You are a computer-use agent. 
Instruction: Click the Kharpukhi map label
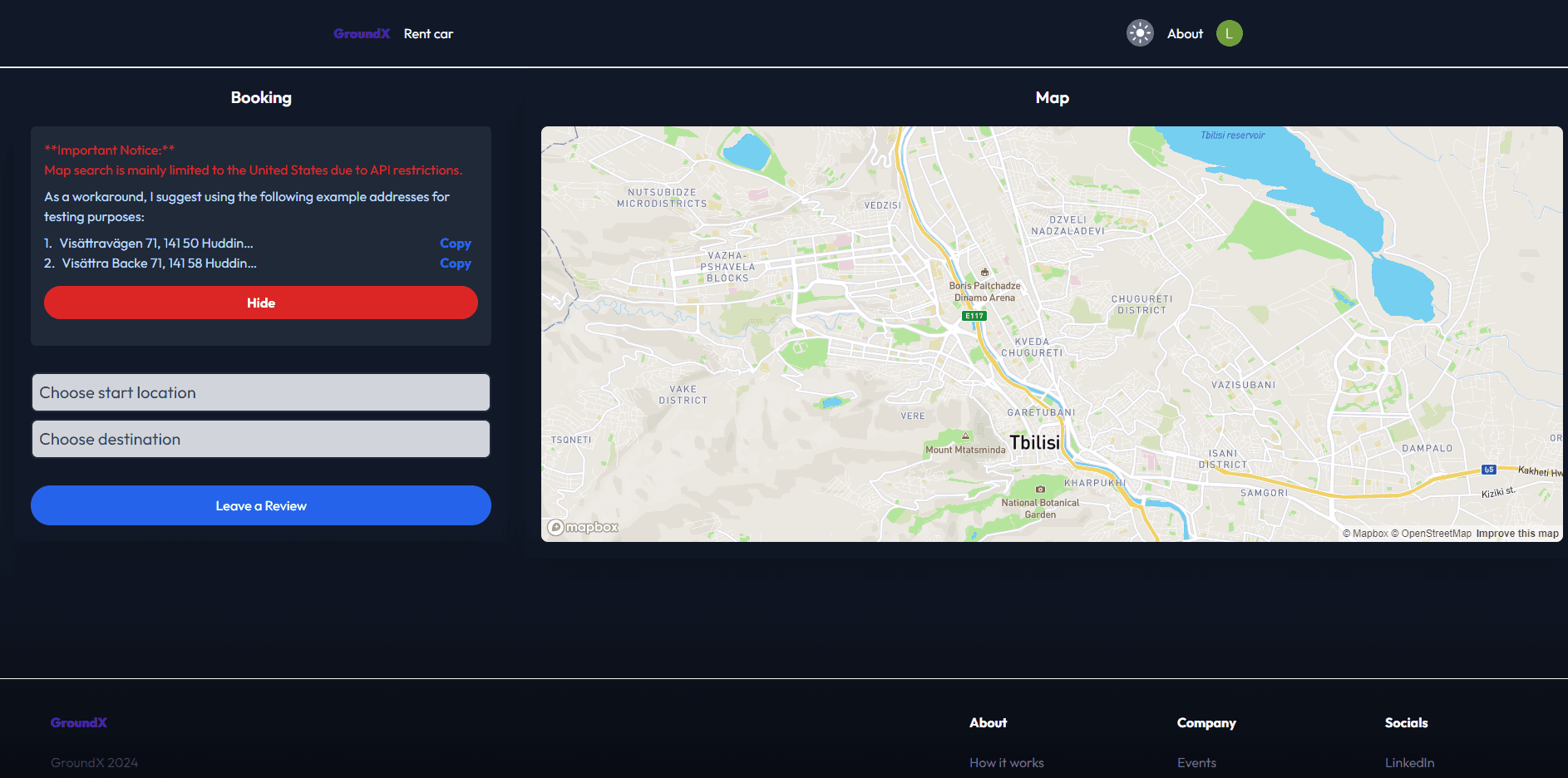(1095, 484)
